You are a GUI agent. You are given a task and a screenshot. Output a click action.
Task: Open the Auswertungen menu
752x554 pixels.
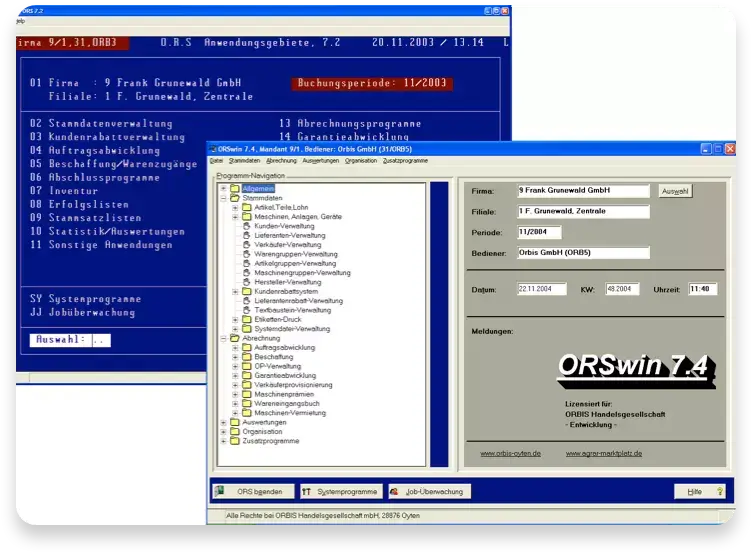[321, 161]
